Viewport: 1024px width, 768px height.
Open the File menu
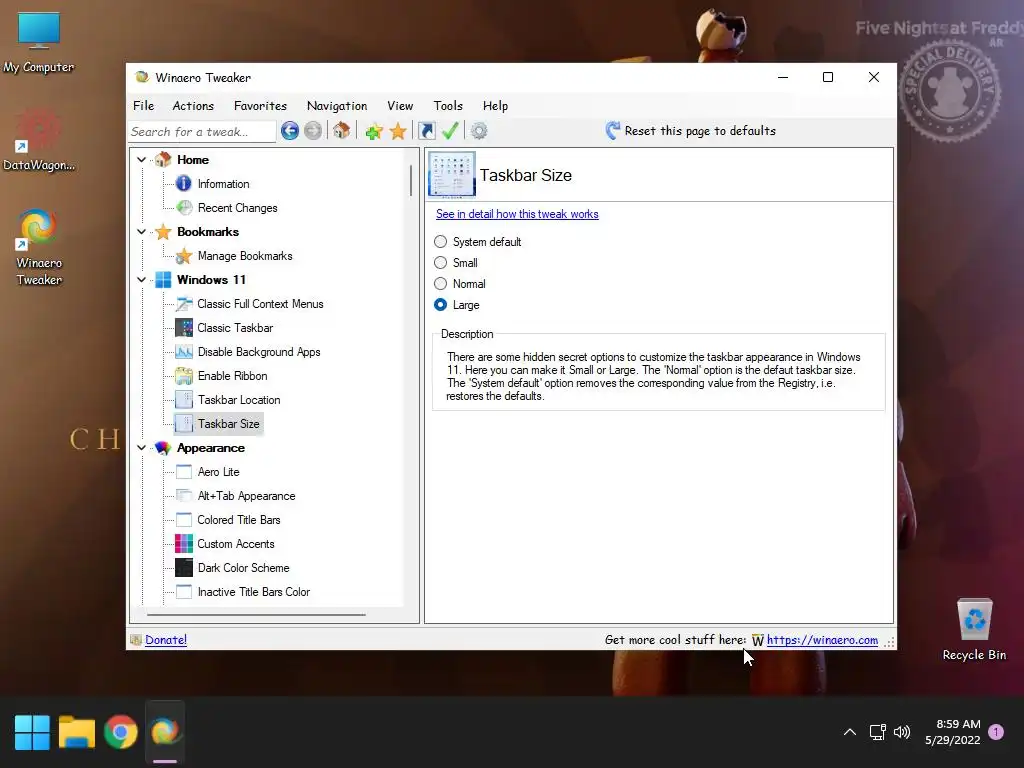pos(144,106)
